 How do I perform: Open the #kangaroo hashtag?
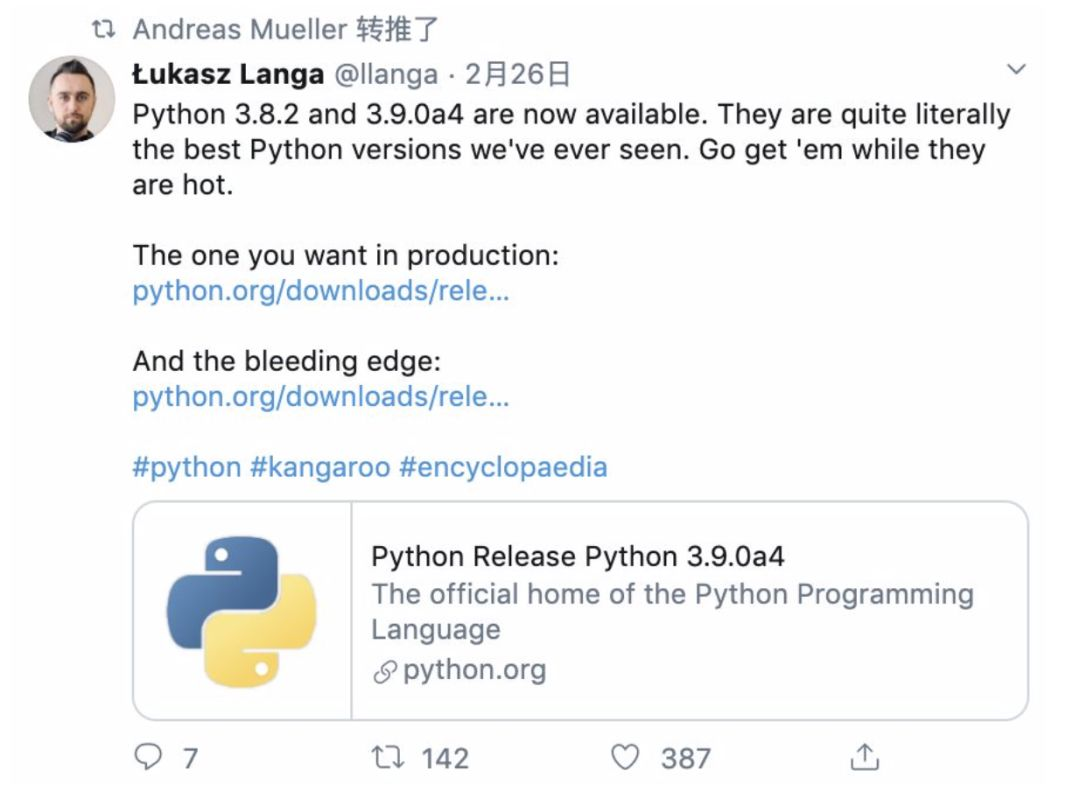320,467
